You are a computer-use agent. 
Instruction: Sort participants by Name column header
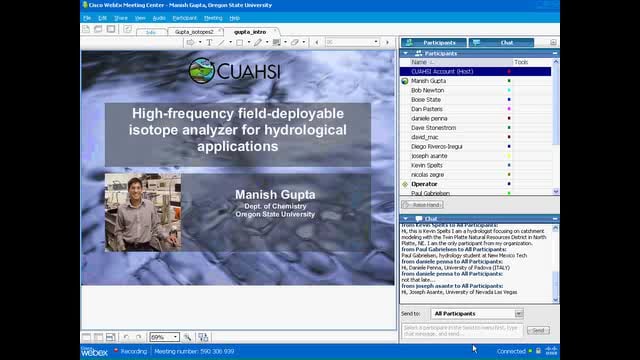point(456,62)
